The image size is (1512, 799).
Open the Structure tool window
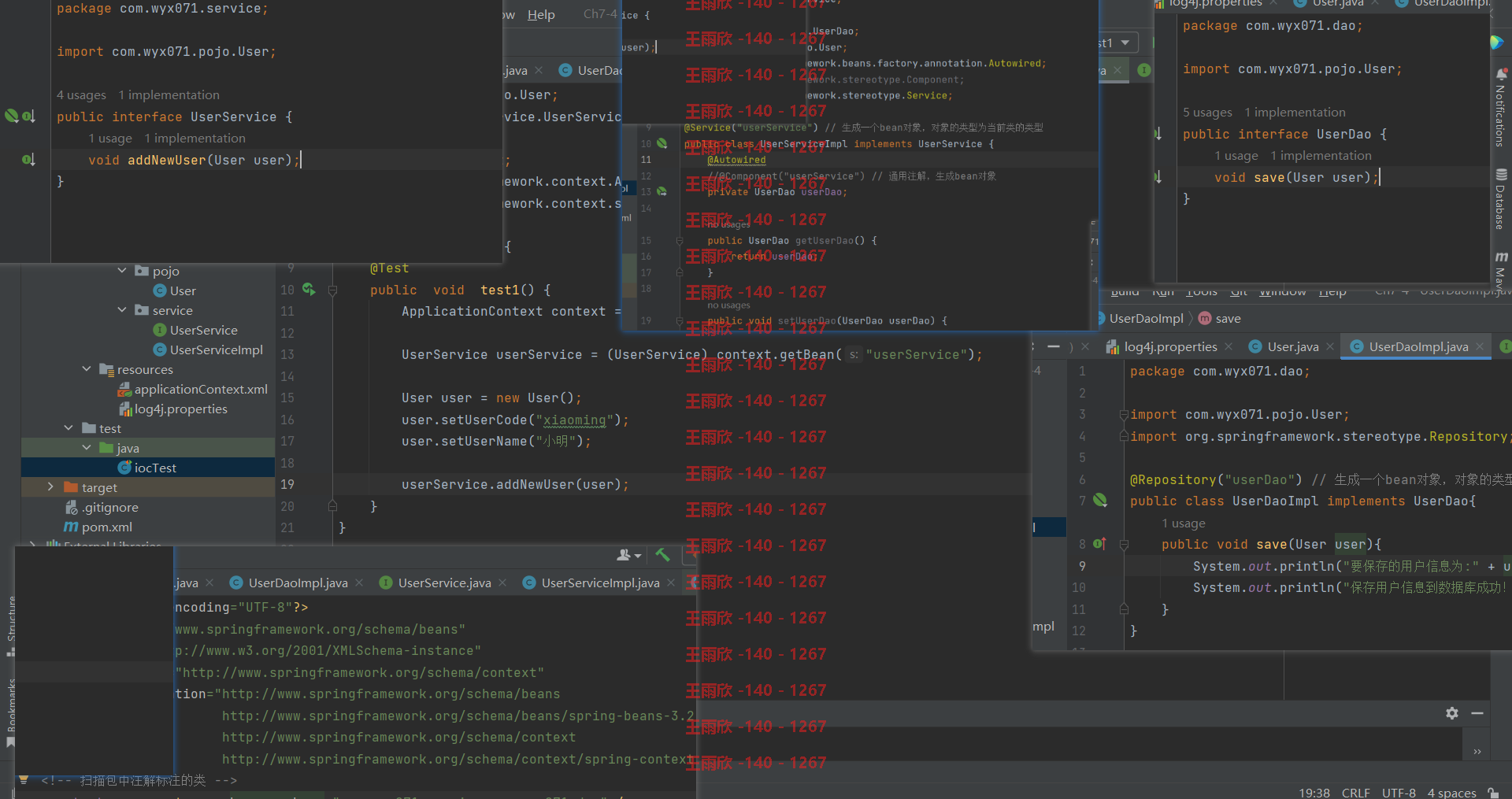click(x=10, y=625)
